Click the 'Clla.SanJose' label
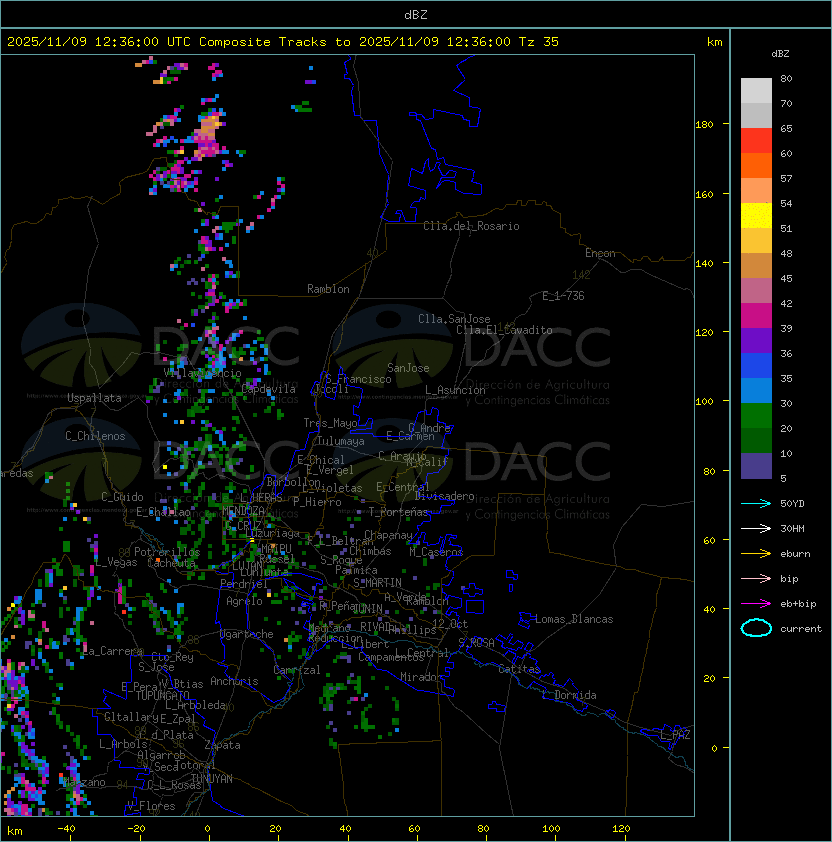This screenshot has width=832, height=842. point(454,319)
